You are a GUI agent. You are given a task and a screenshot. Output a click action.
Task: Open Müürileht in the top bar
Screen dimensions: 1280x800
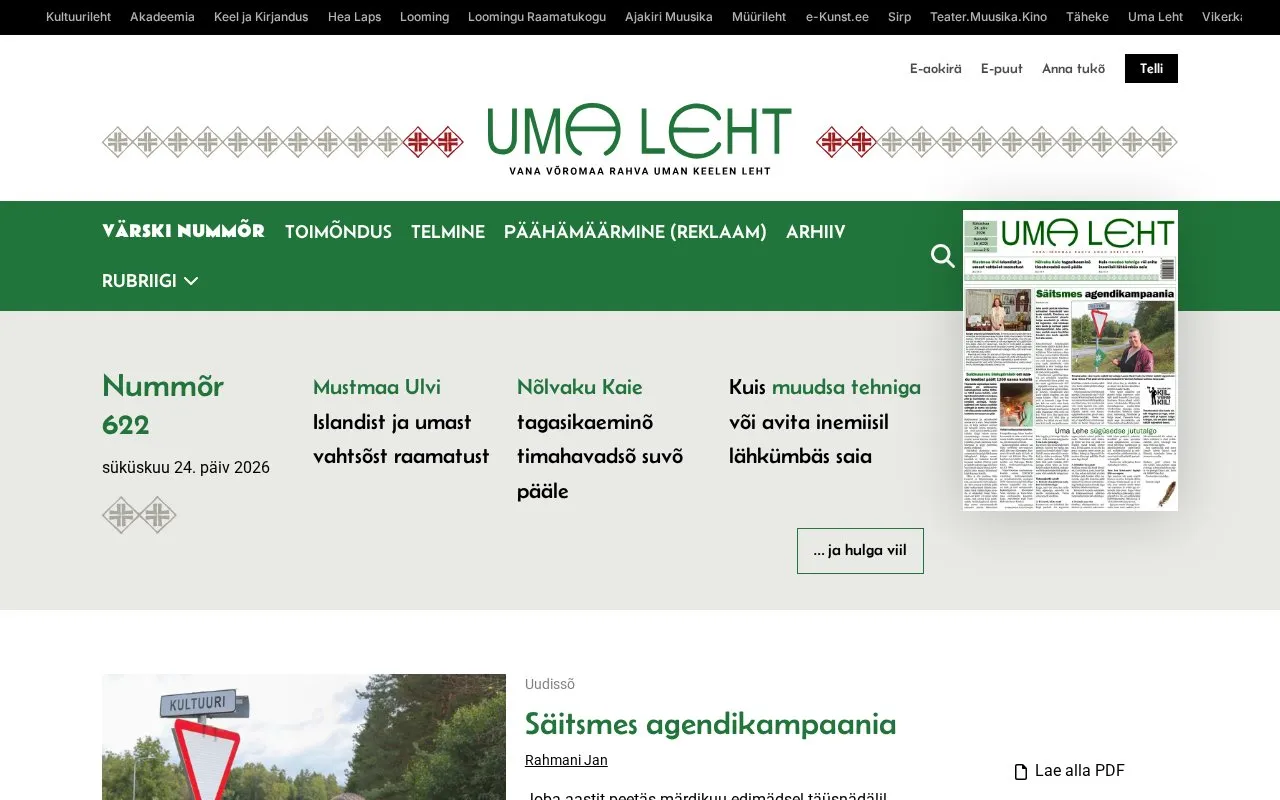click(x=759, y=17)
